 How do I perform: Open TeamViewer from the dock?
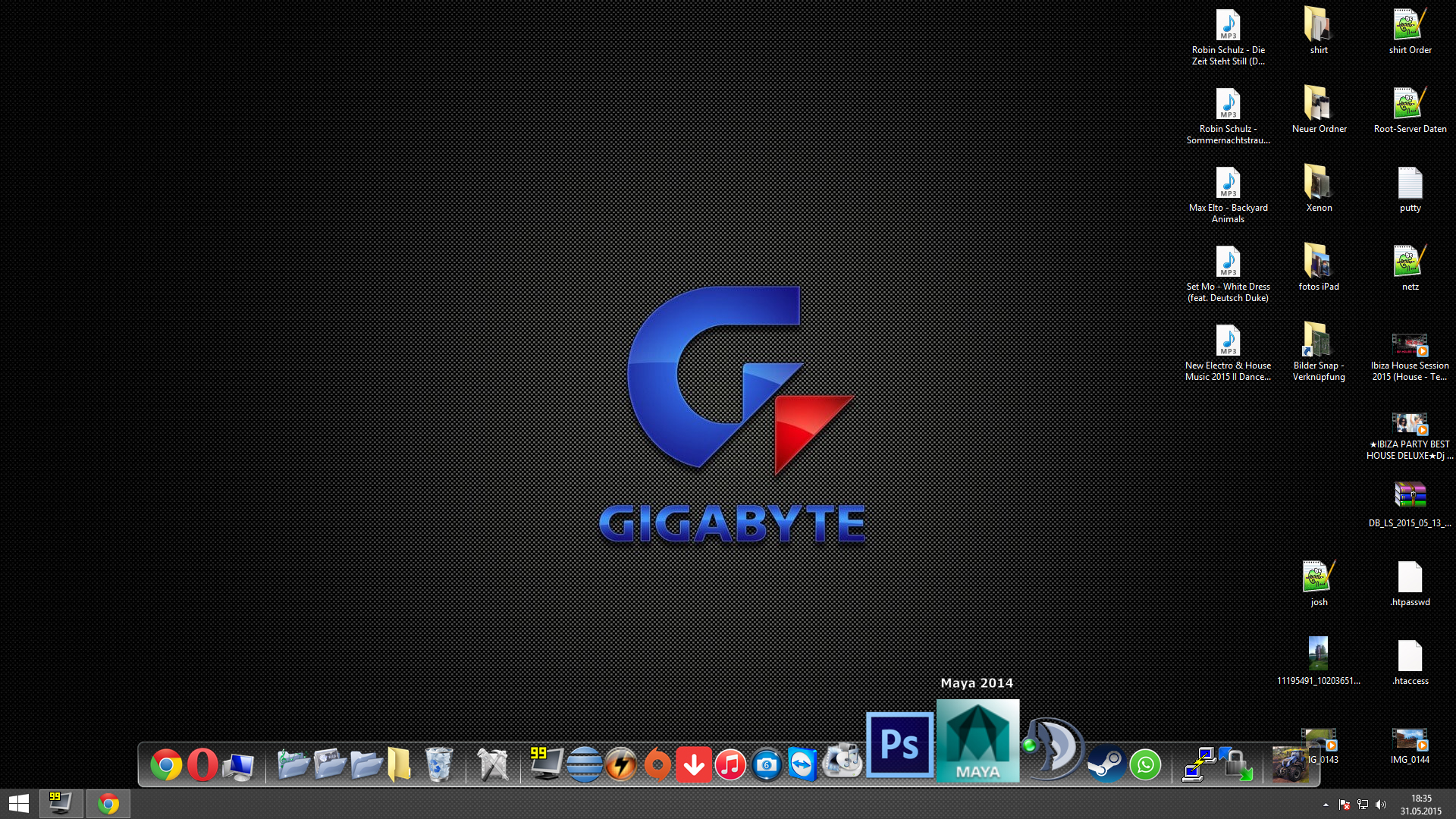click(x=803, y=764)
